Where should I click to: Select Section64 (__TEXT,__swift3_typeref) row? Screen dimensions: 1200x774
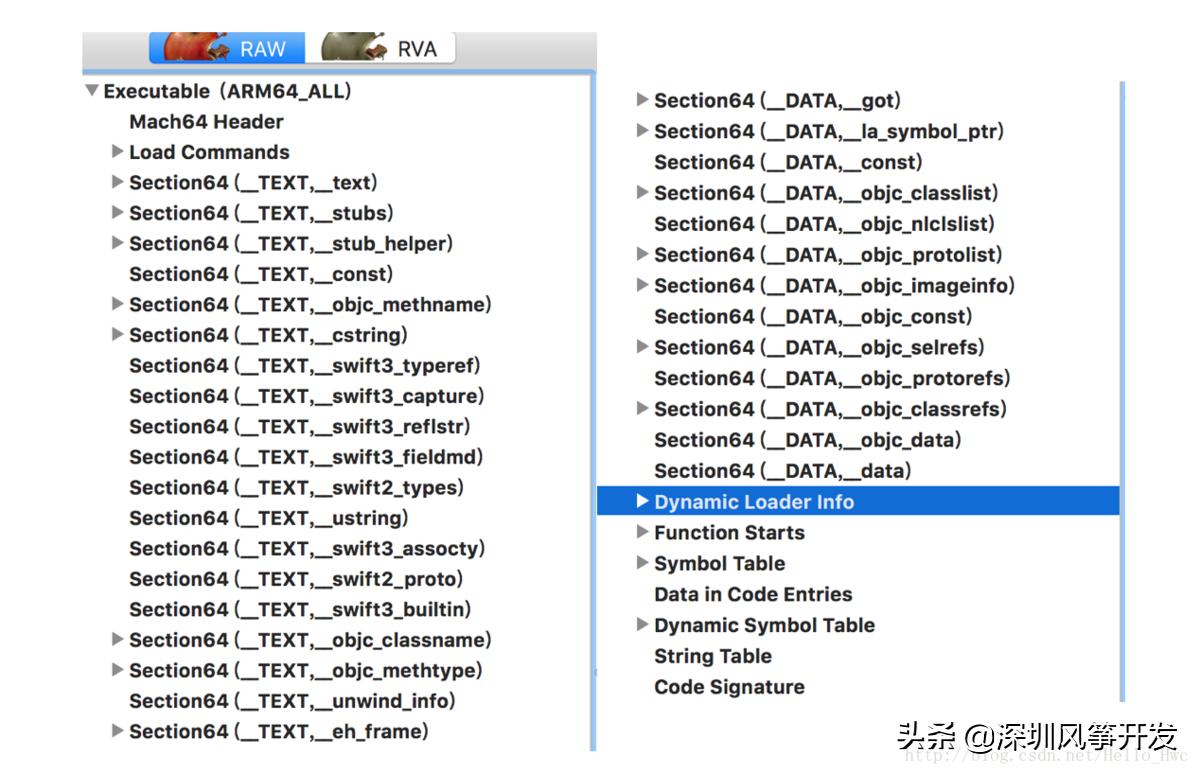click(x=305, y=366)
